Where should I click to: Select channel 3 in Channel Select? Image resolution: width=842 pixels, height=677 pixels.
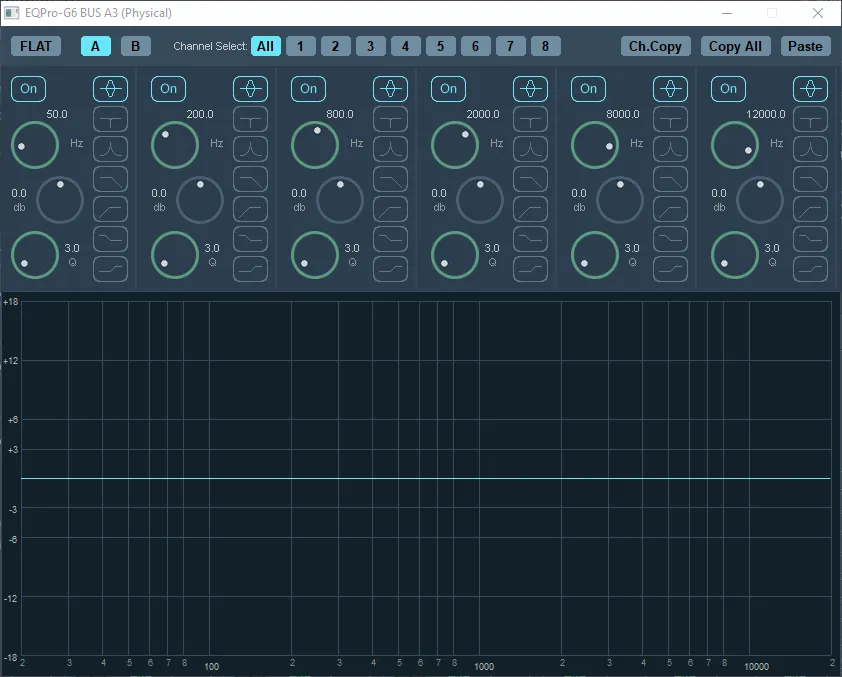pos(370,46)
